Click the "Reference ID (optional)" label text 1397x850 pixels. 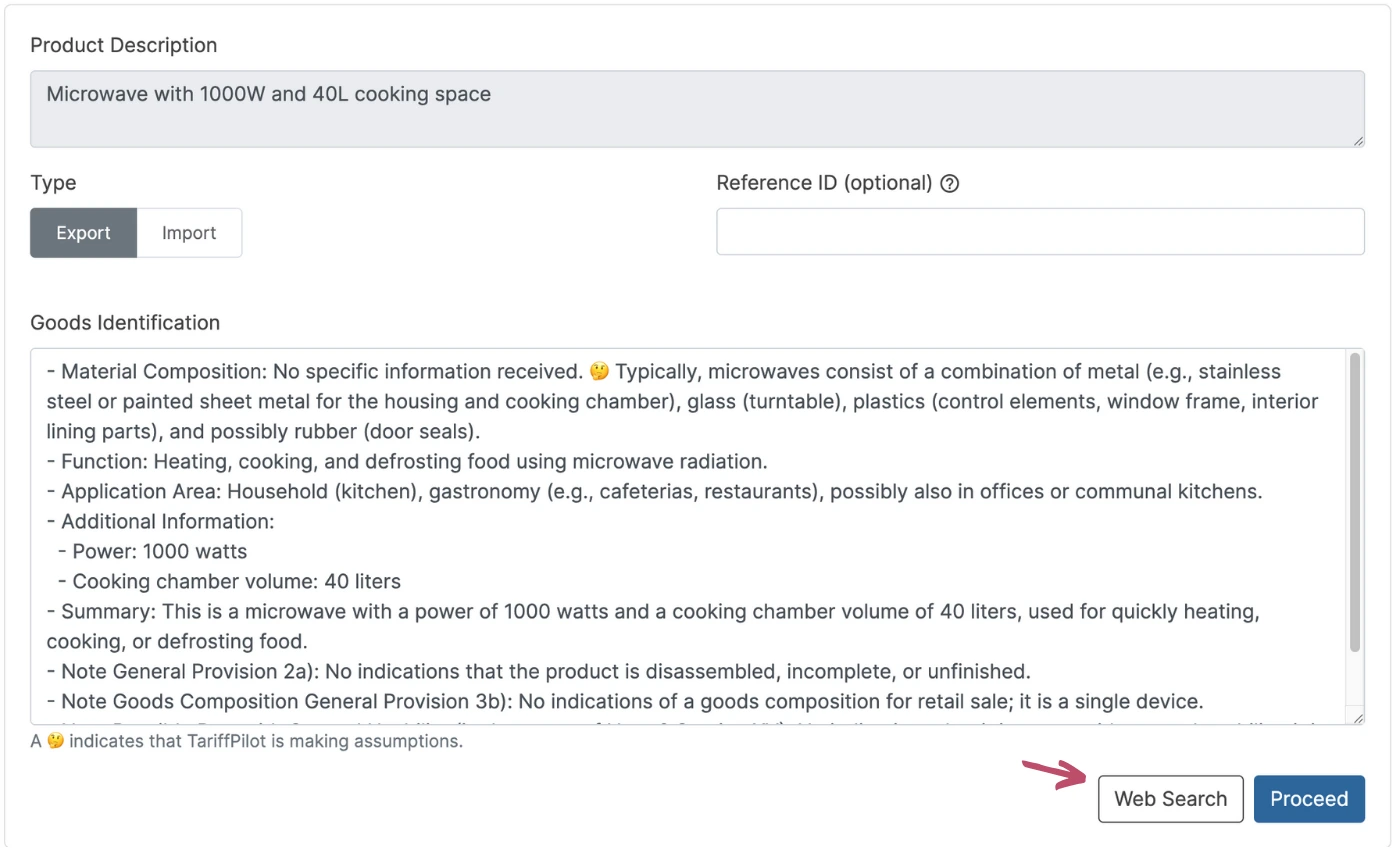824,184
